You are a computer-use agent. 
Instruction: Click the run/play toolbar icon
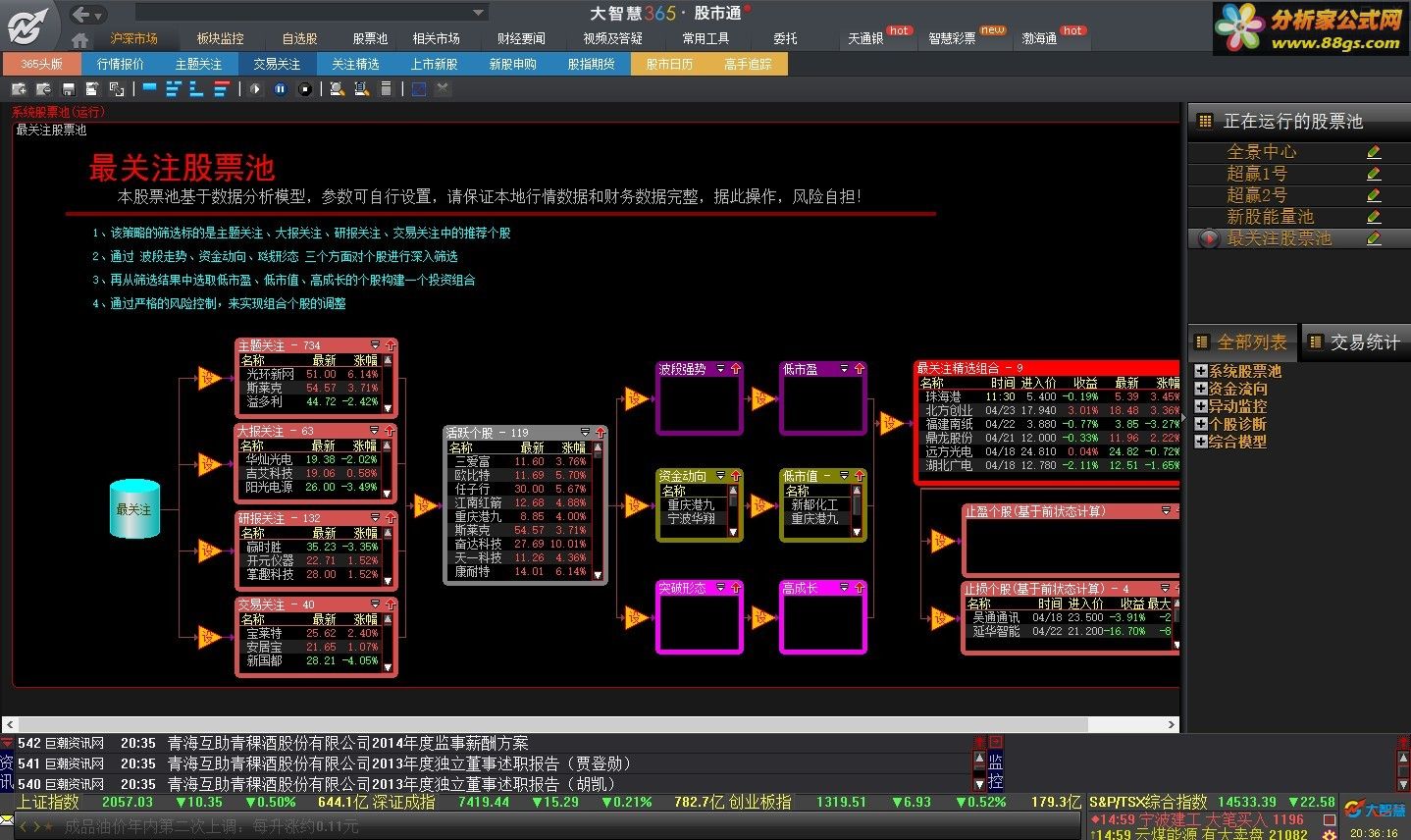(x=255, y=89)
